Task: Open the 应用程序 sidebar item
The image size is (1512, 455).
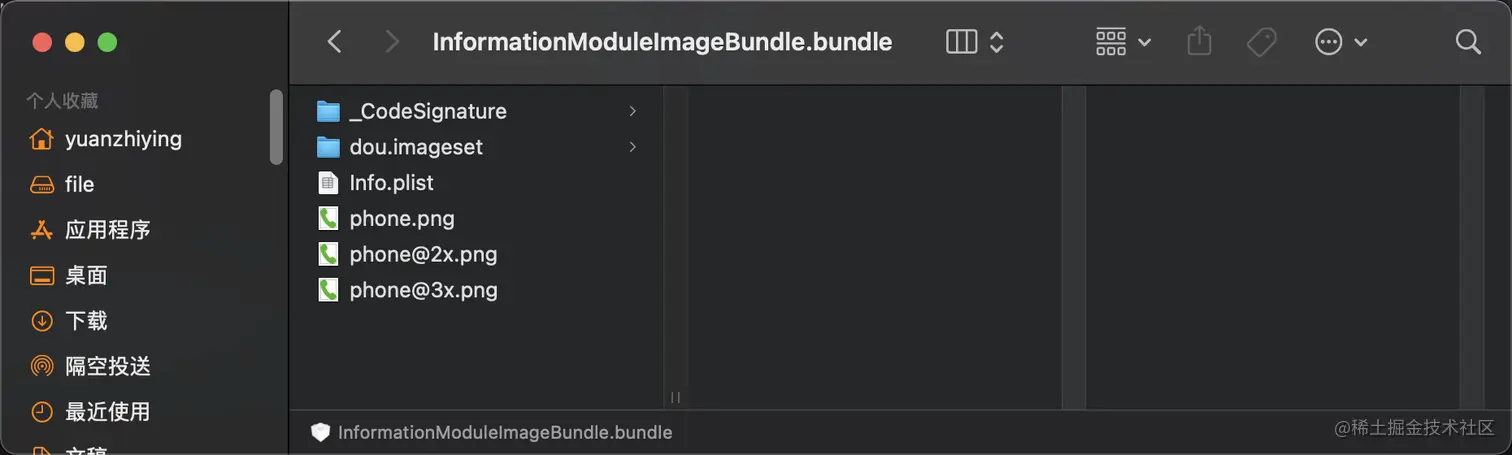Action: (90, 229)
